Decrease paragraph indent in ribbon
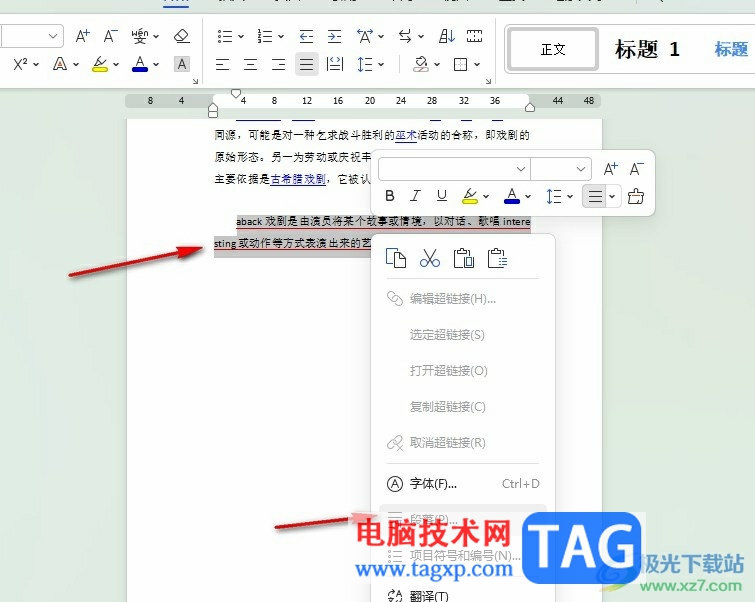The height and width of the screenshot is (602, 755). click(306, 36)
